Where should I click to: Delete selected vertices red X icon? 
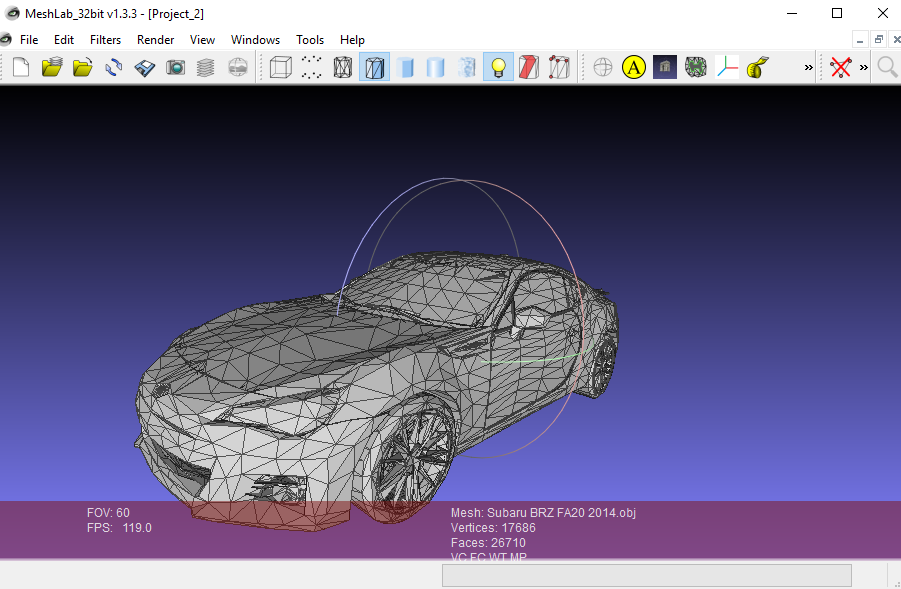(841, 67)
